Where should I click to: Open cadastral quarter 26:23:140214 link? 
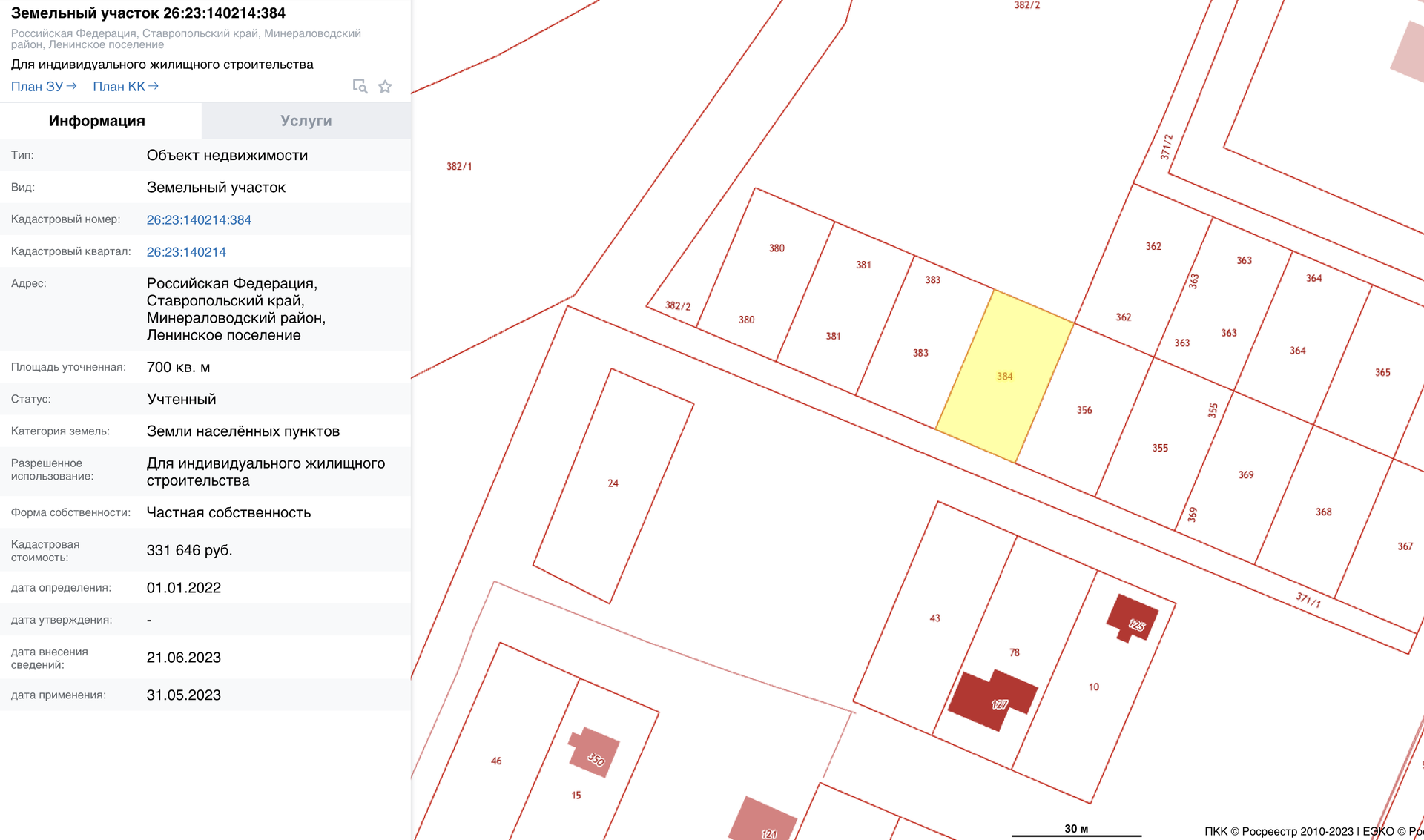click(x=186, y=252)
